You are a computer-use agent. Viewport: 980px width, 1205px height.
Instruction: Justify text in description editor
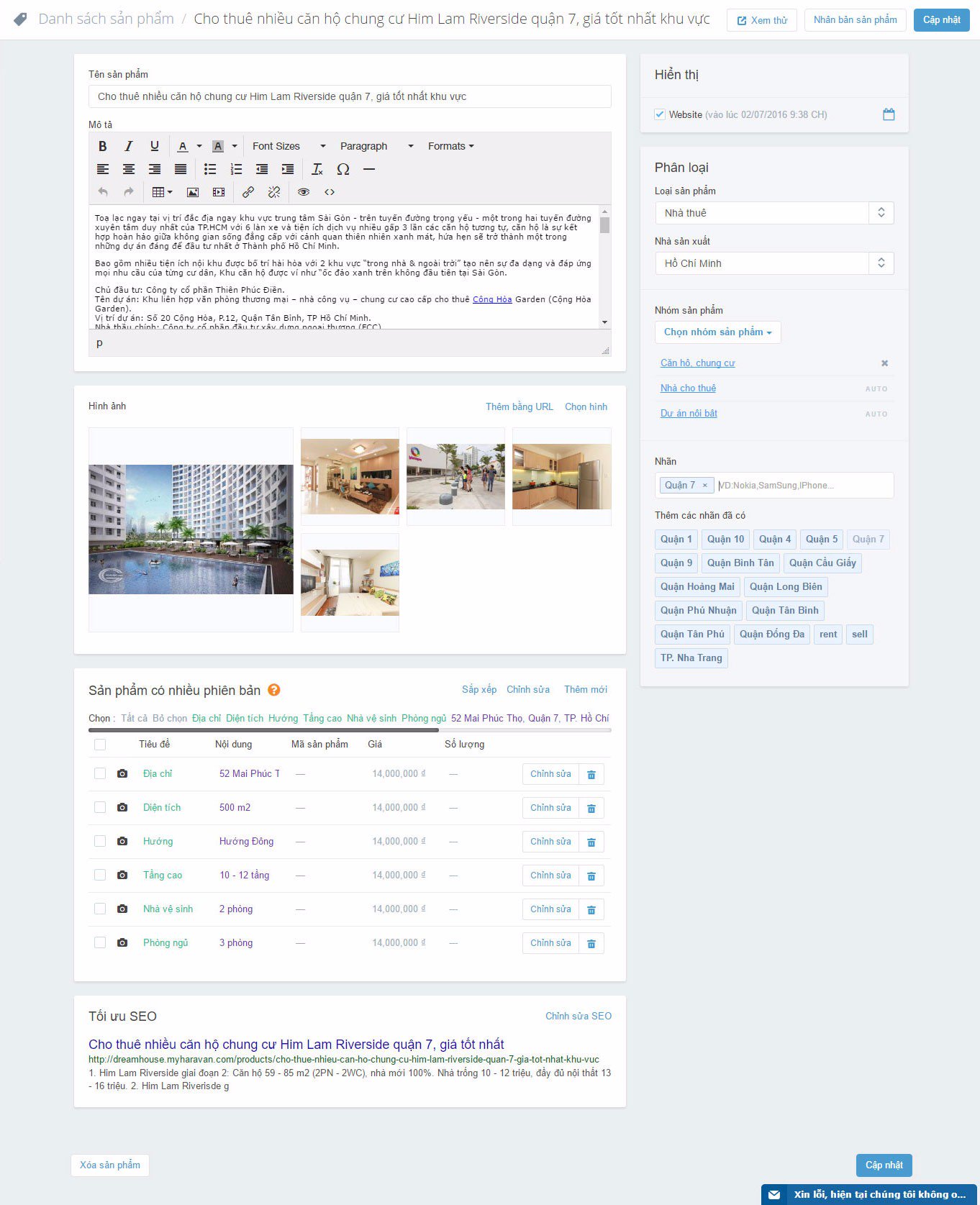tap(181, 169)
